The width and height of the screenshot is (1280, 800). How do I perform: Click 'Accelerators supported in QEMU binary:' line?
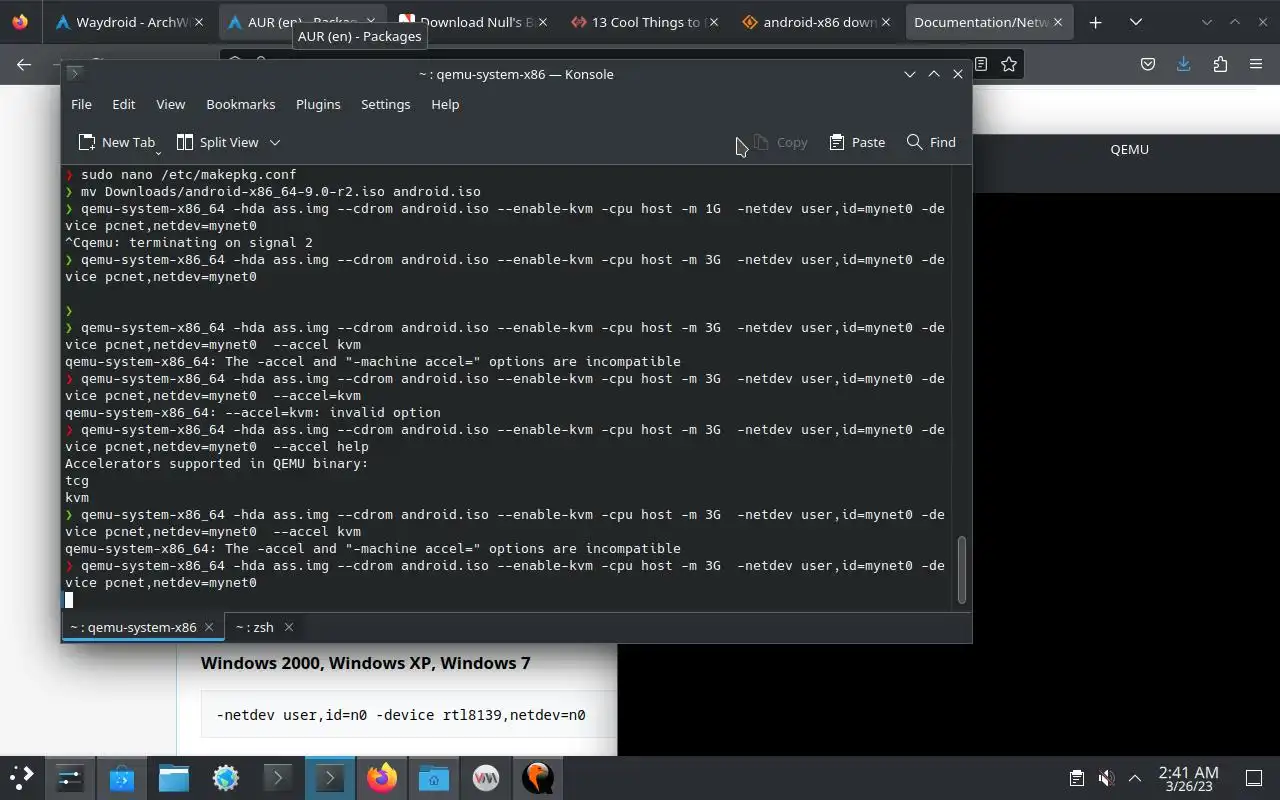[x=217, y=463]
